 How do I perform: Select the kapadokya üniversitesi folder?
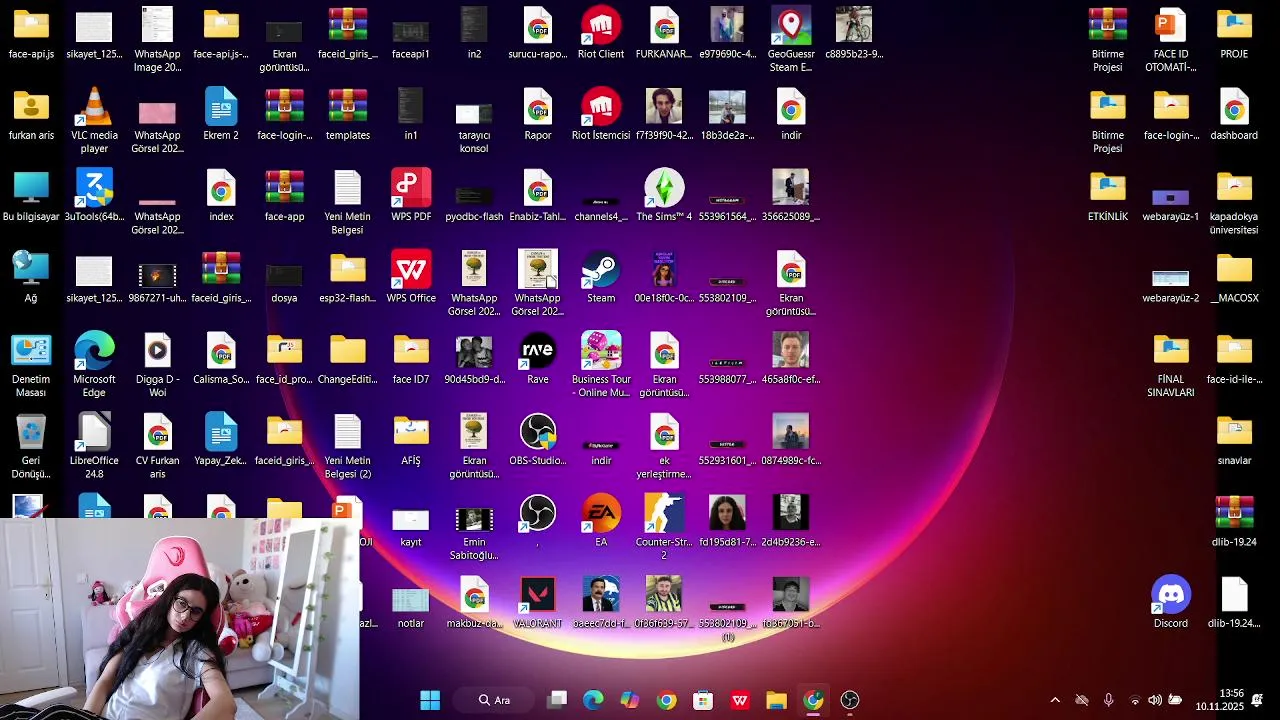pyautogui.click(x=1234, y=203)
